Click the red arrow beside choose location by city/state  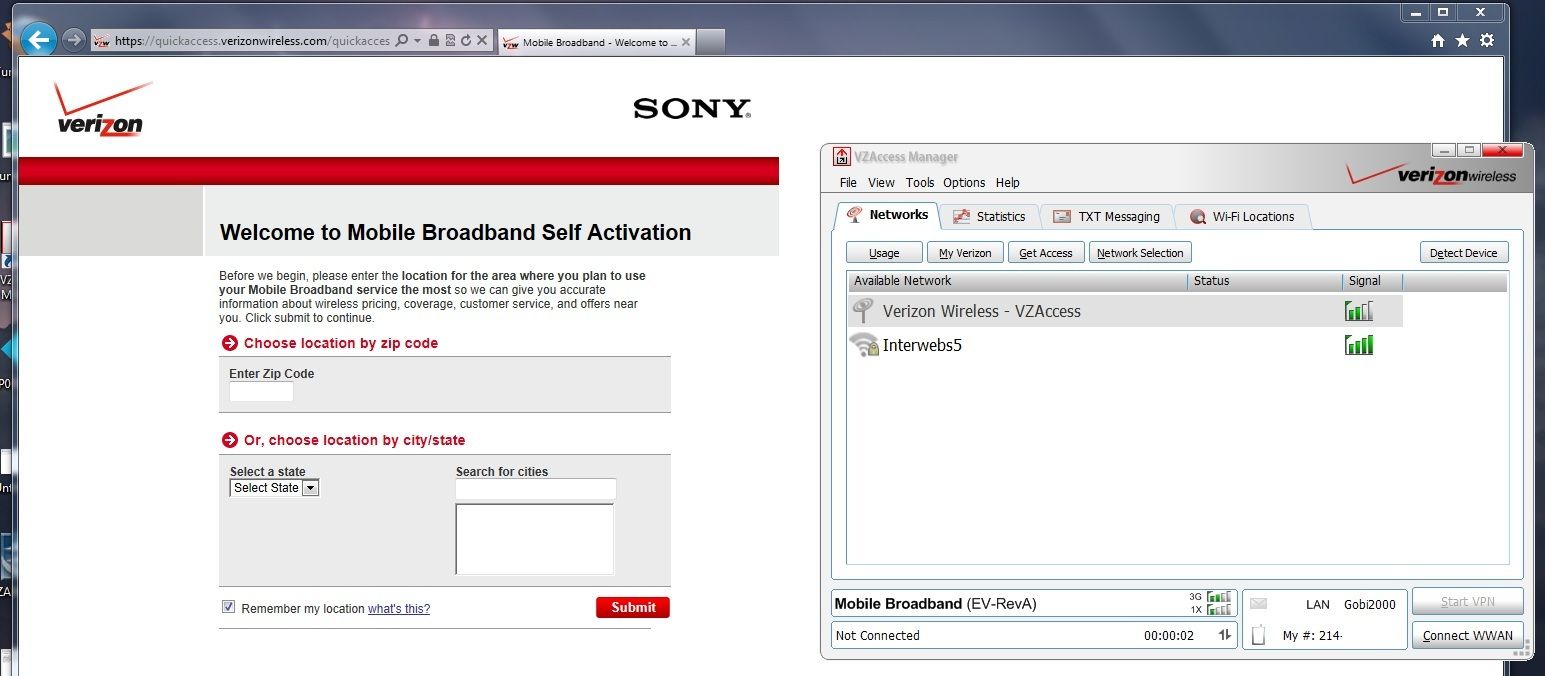click(229, 440)
